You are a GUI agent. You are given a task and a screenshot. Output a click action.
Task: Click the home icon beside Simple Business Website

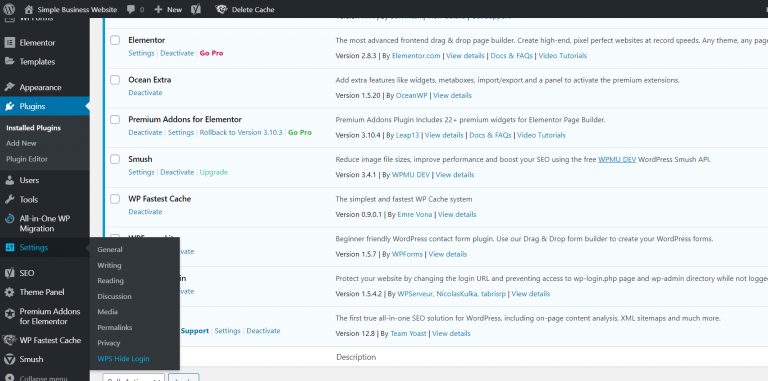pyautogui.click(x=29, y=9)
